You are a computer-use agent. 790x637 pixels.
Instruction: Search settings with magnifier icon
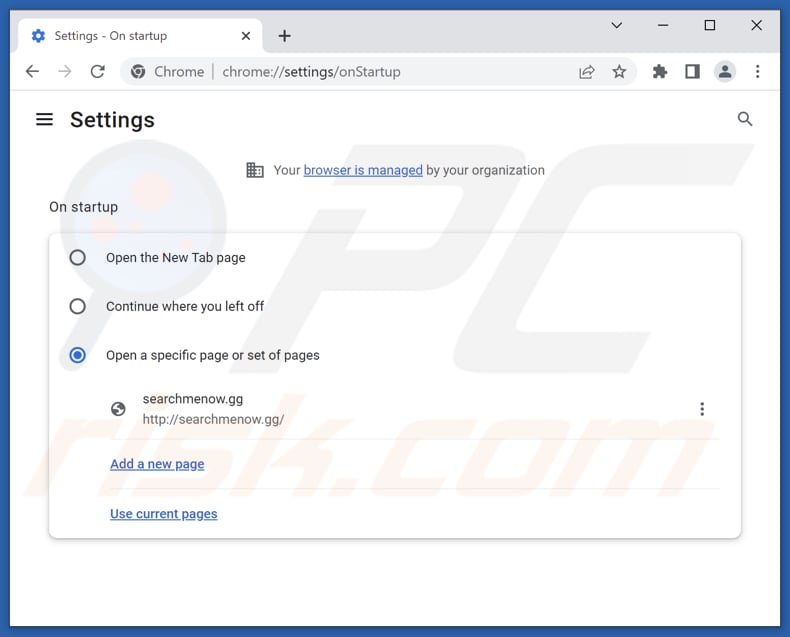coord(745,119)
